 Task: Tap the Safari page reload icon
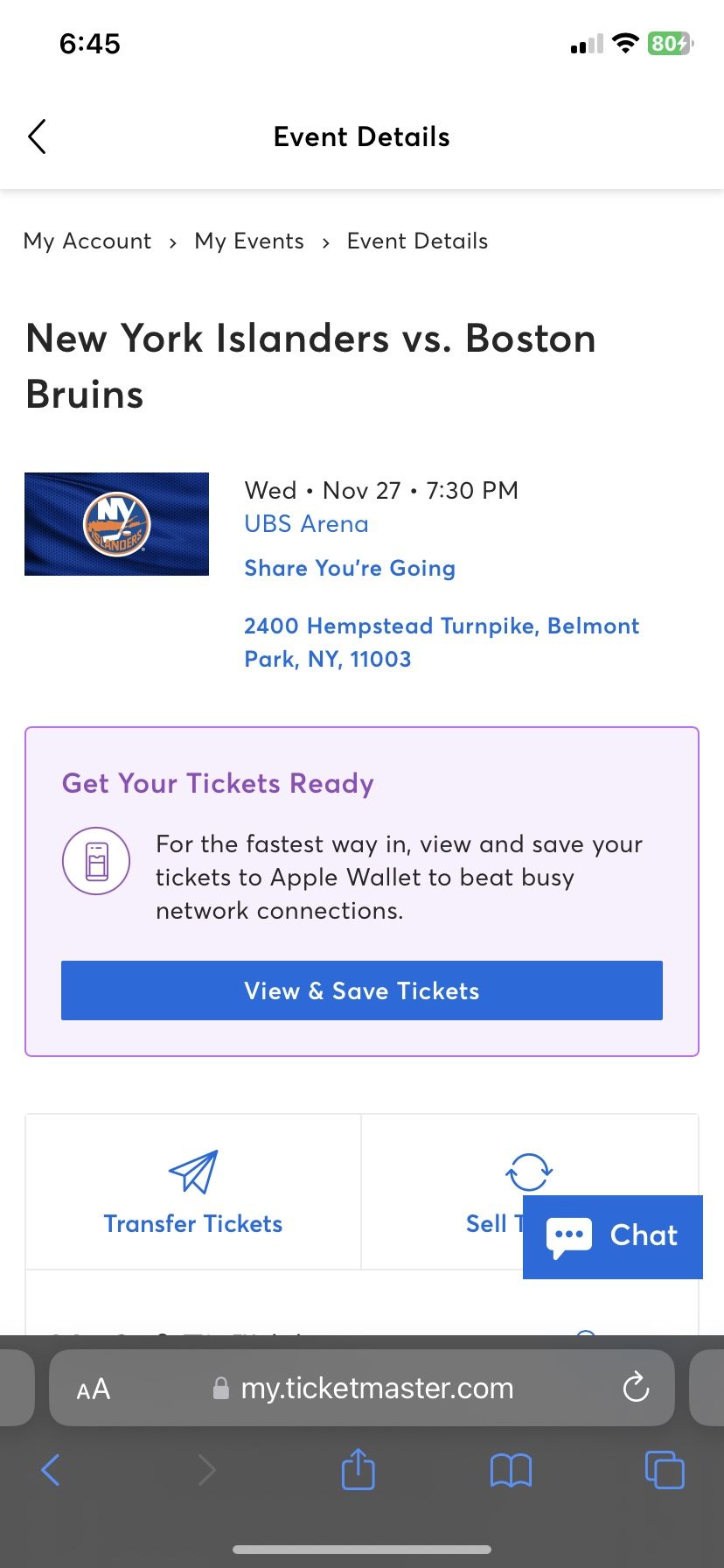pyautogui.click(x=636, y=1388)
